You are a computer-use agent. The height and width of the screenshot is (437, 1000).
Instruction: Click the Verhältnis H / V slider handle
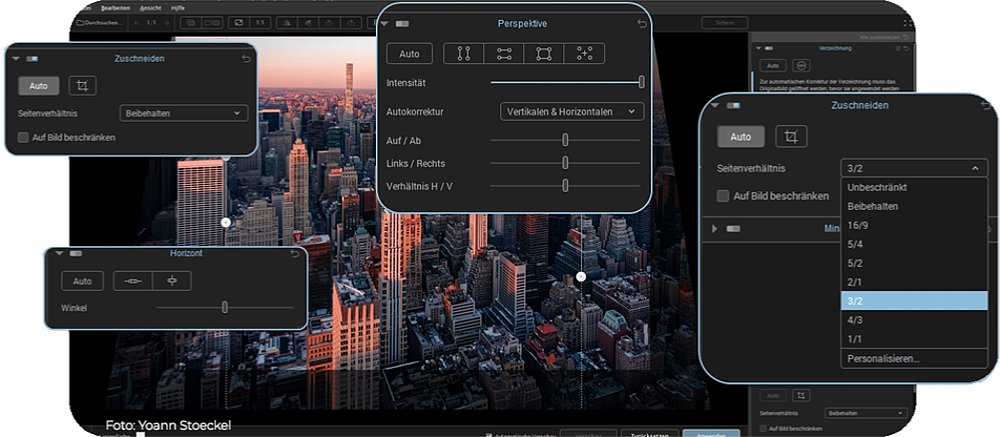565,186
